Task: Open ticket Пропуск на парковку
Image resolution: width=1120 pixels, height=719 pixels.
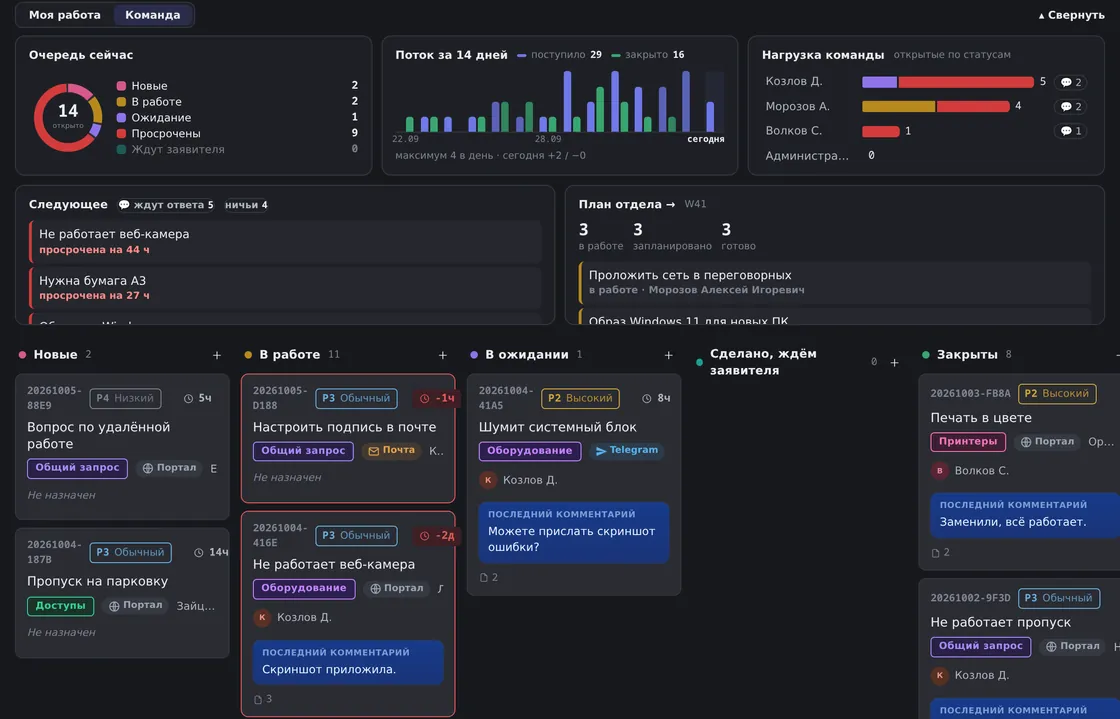Action: point(122,593)
